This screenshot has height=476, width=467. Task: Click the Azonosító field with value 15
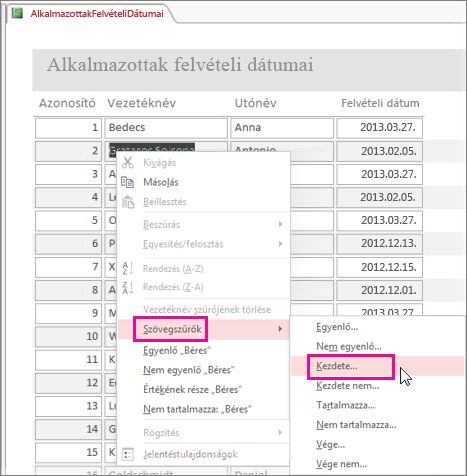68,452
